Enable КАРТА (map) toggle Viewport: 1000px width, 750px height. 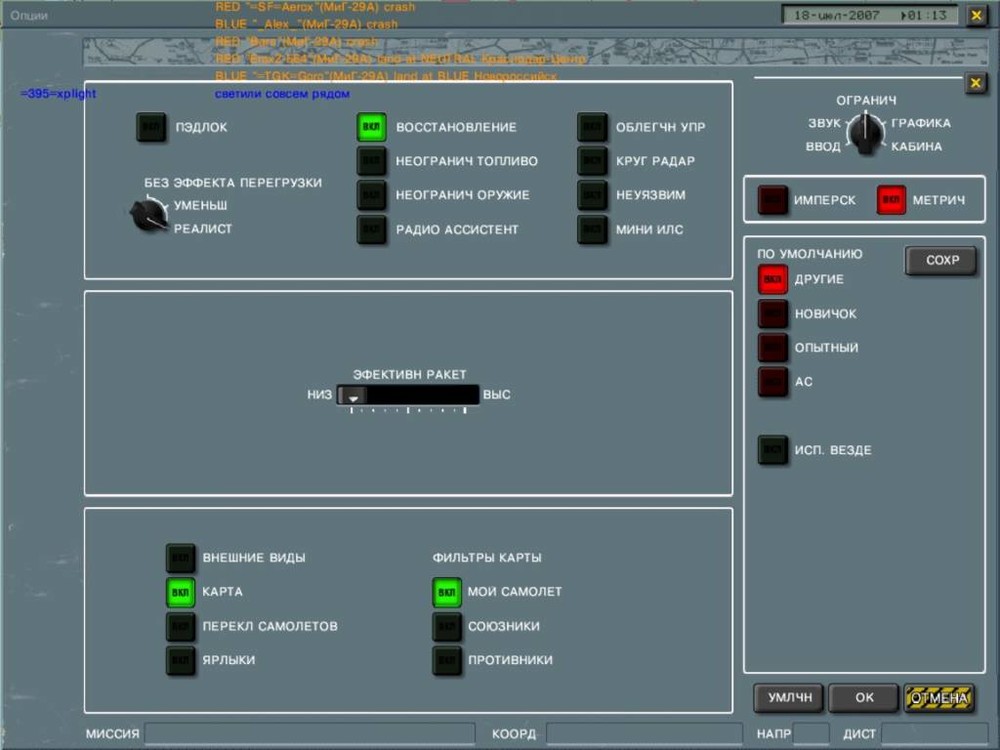pyautogui.click(x=180, y=591)
